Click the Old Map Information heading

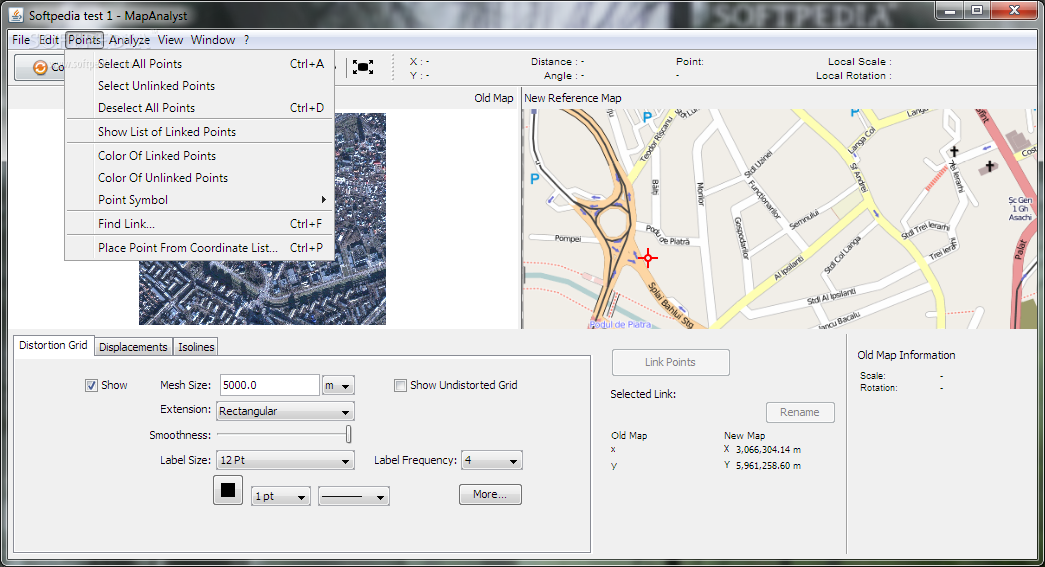coord(906,355)
